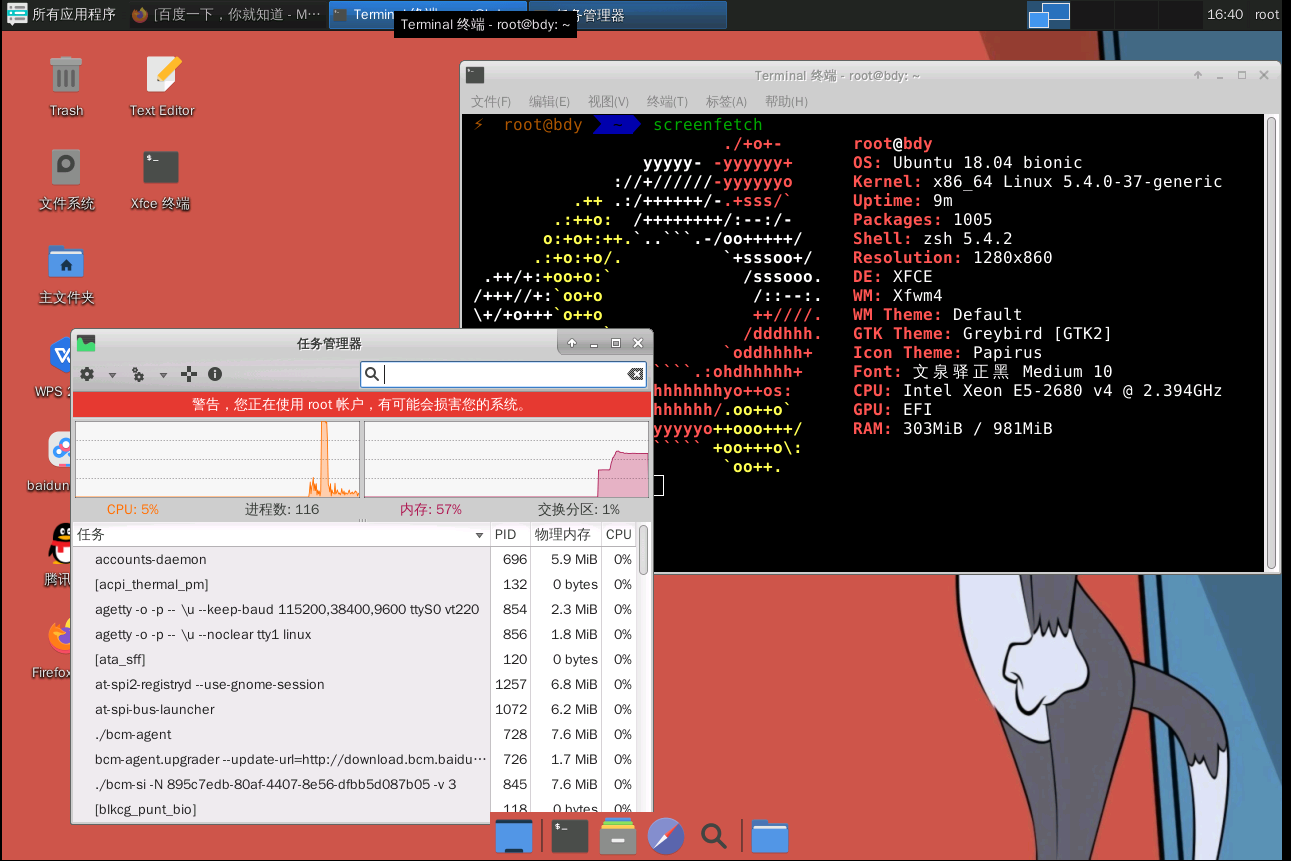This screenshot has height=861, width=1291.
Task: Click the root user label in the panel
Action: 1267,14
